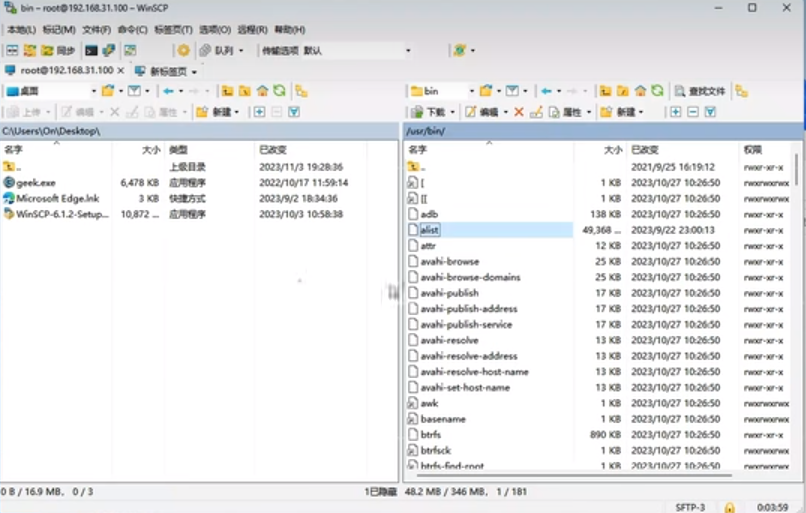Open the gear preferences icon
Viewport: 806px width, 513px height.
point(184,50)
